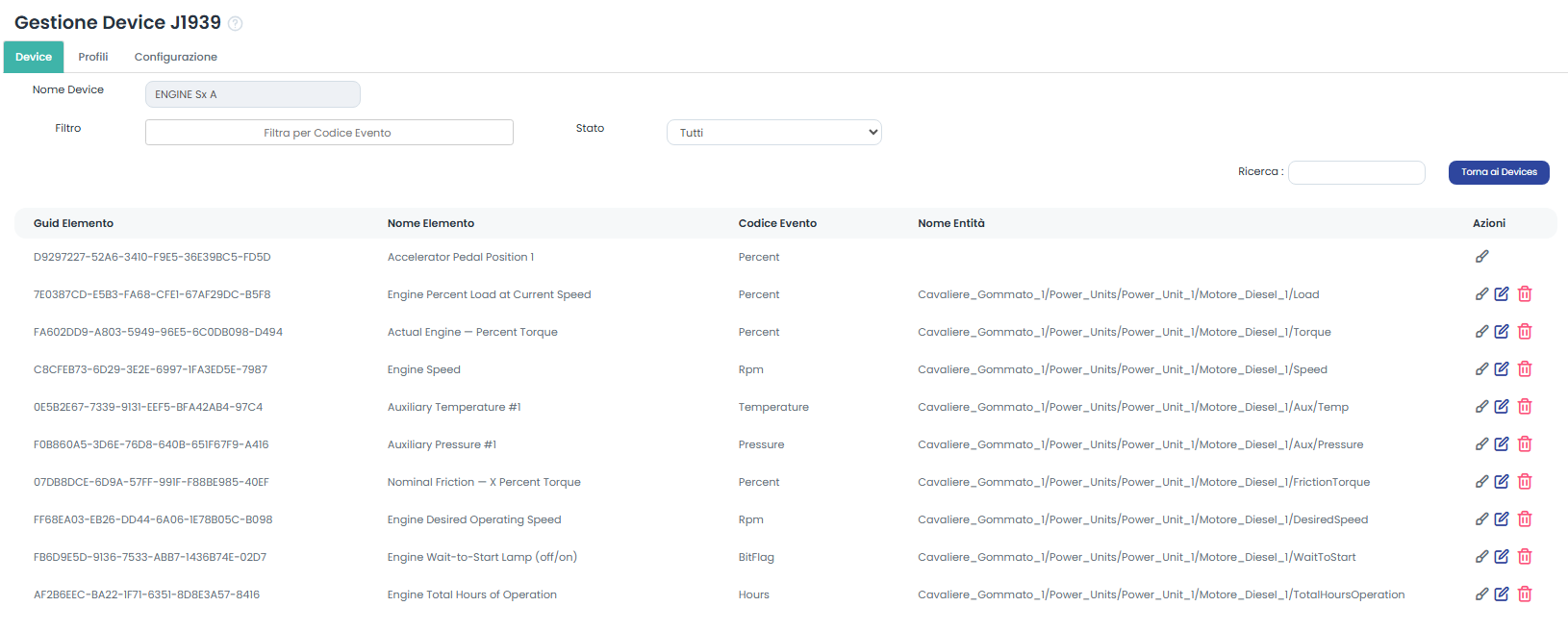The image size is (1568, 632).
Task: Sort by Nome Elemento column header
Action: [431, 223]
